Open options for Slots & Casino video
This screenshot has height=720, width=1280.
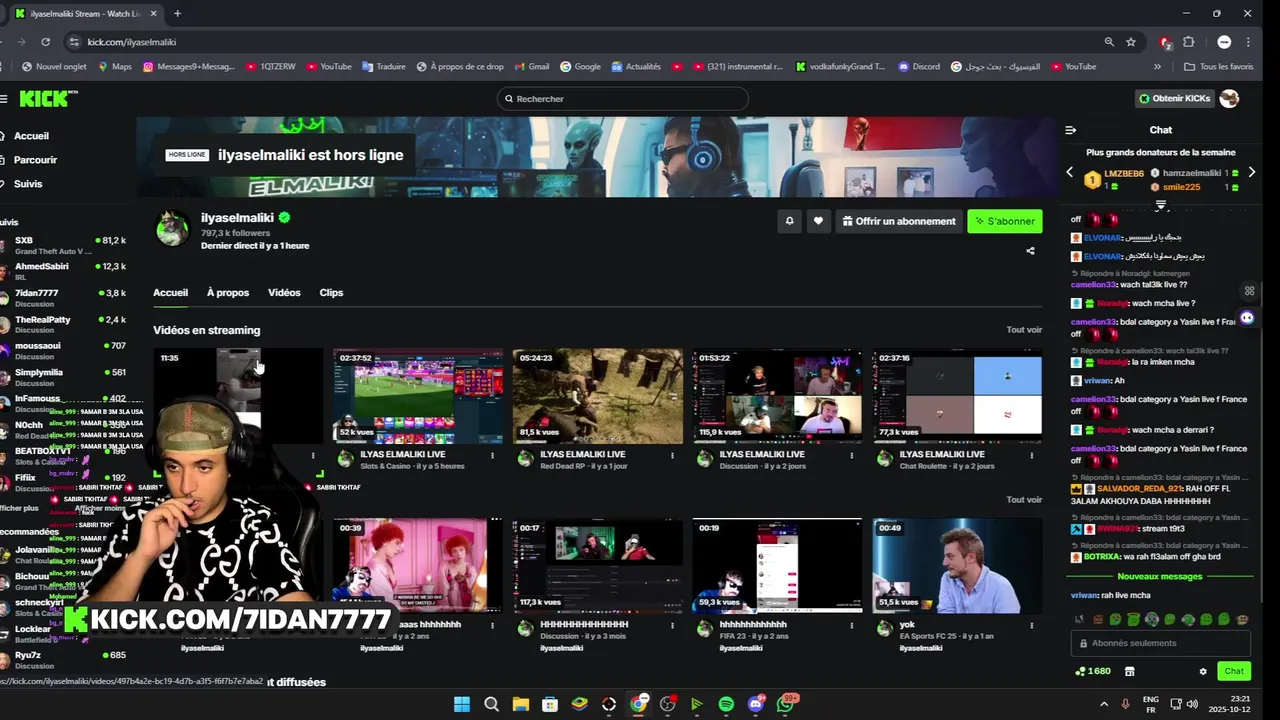point(492,455)
